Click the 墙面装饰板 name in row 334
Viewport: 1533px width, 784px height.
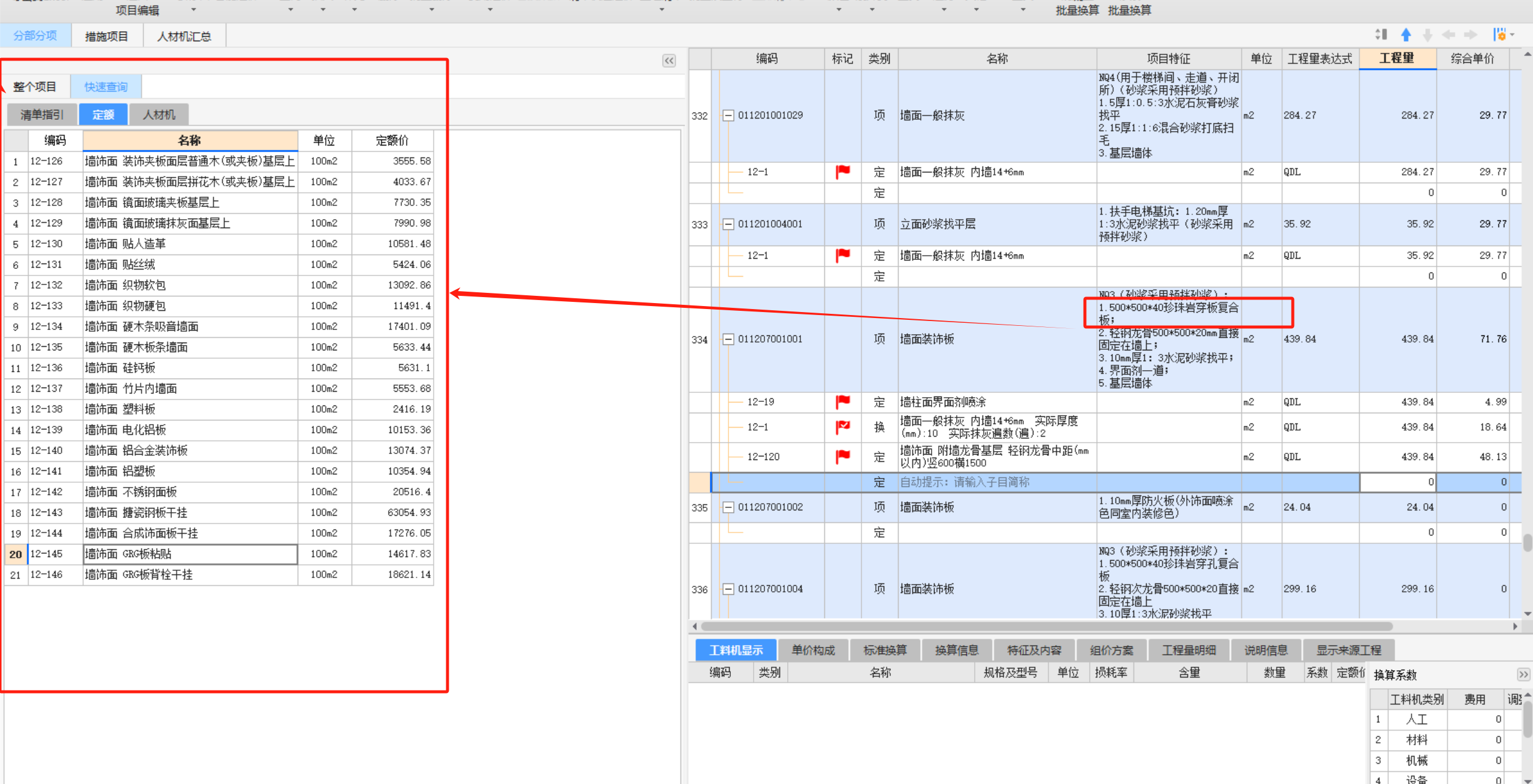tap(927, 339)
